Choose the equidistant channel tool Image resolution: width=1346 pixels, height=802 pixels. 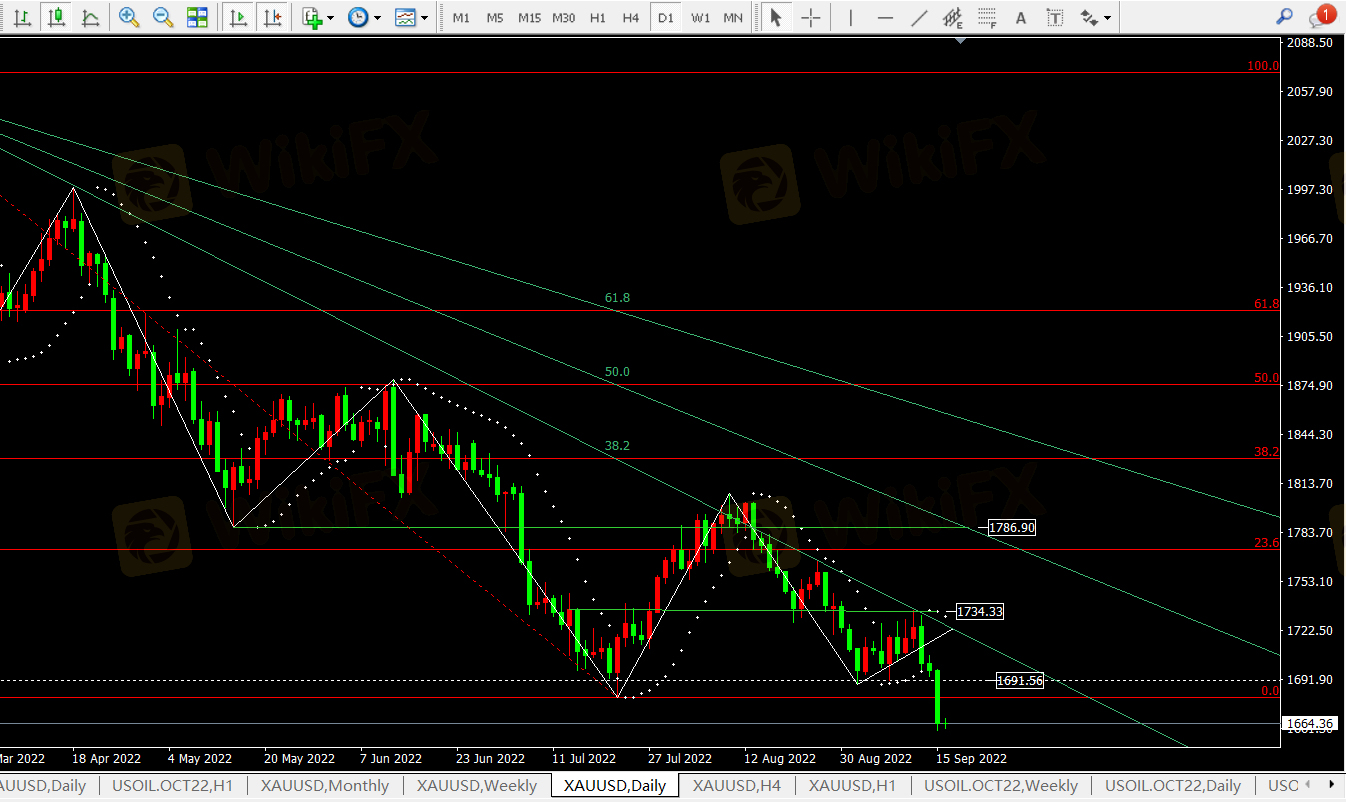tap(953, 17)
